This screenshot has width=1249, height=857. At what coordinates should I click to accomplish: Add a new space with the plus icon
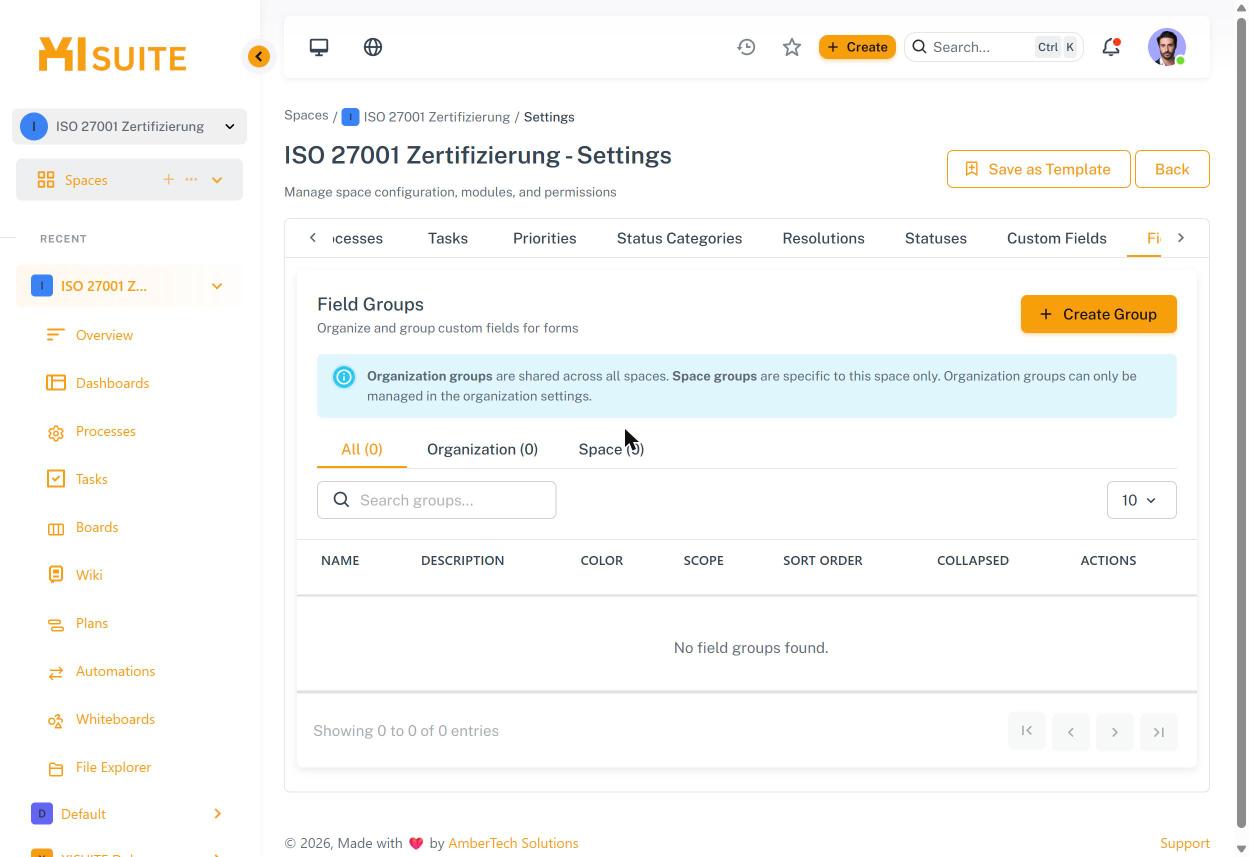[x=168, y=180]
